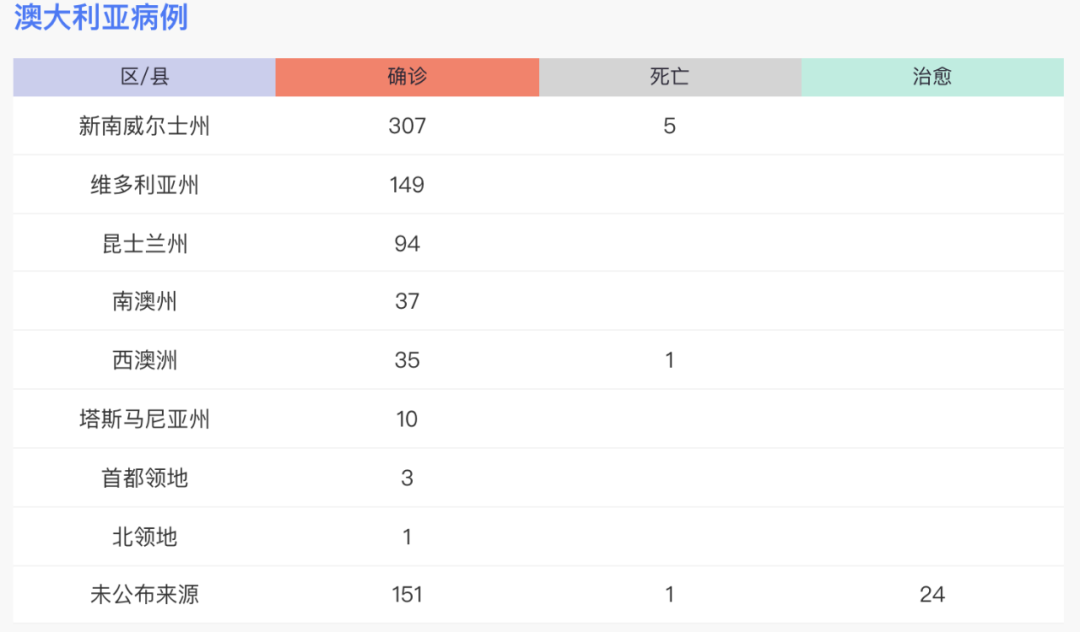Click death count 5 for 新南威尔士州
This screenshot has height=632, width=1080.
669,126
